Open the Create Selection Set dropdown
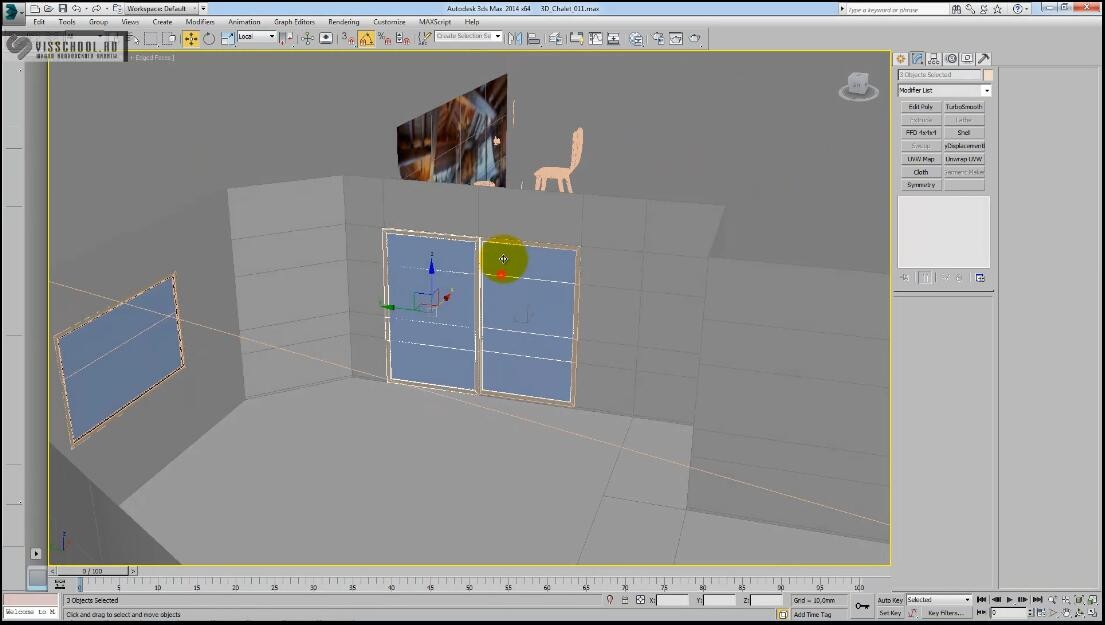 (x=469, y=36)
